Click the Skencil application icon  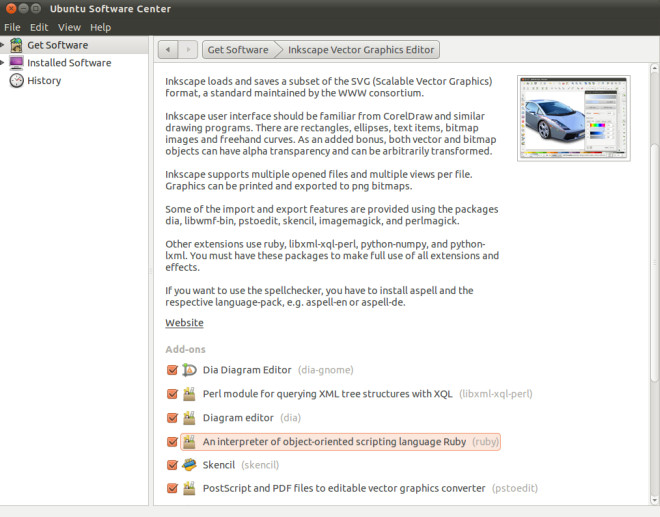point(189,465)
